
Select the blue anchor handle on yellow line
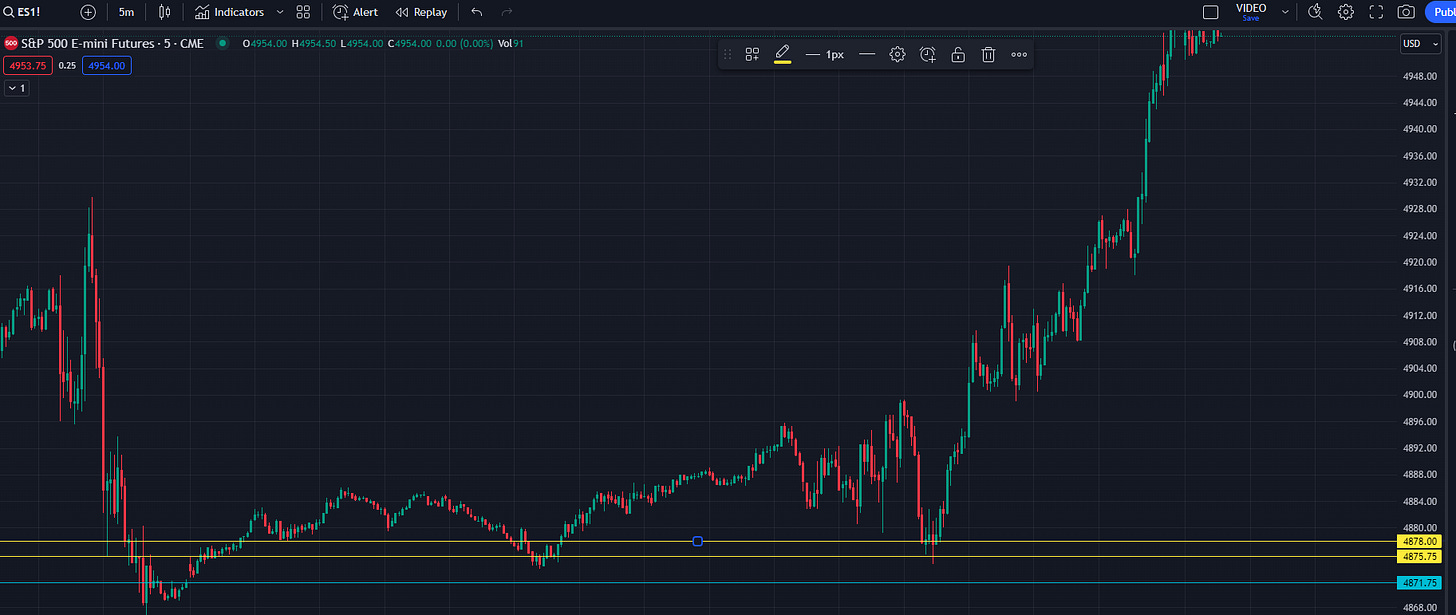pos(698,541)
